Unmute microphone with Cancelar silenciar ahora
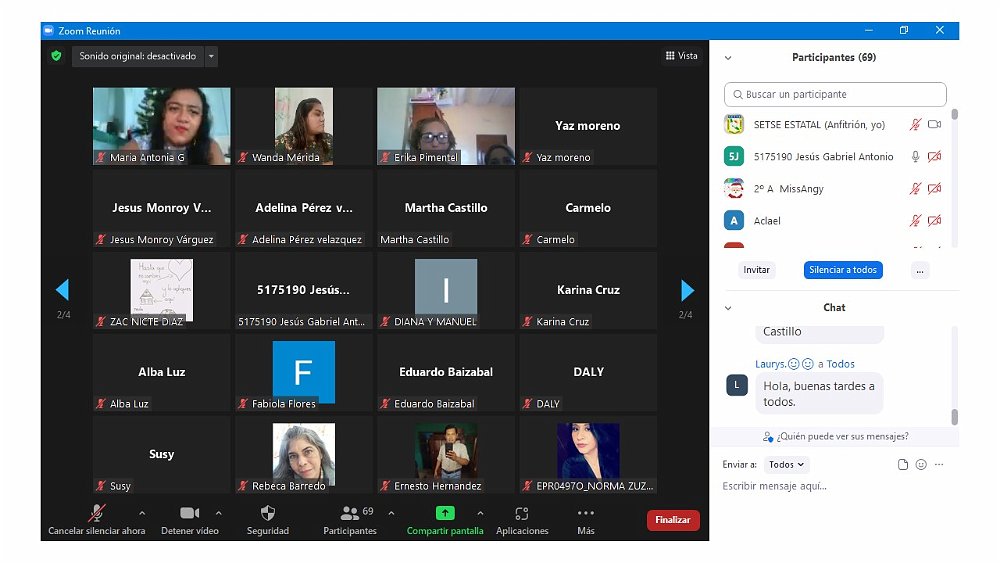Image resolution: width=1000 pixels, height=563 pixels. [x=97, y=514]
